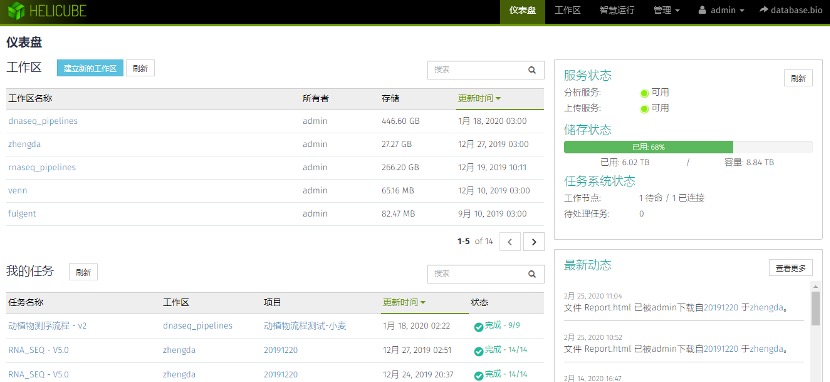
Task: Click status text 完成 - 9/9
Action: click(x=503, y=325)
